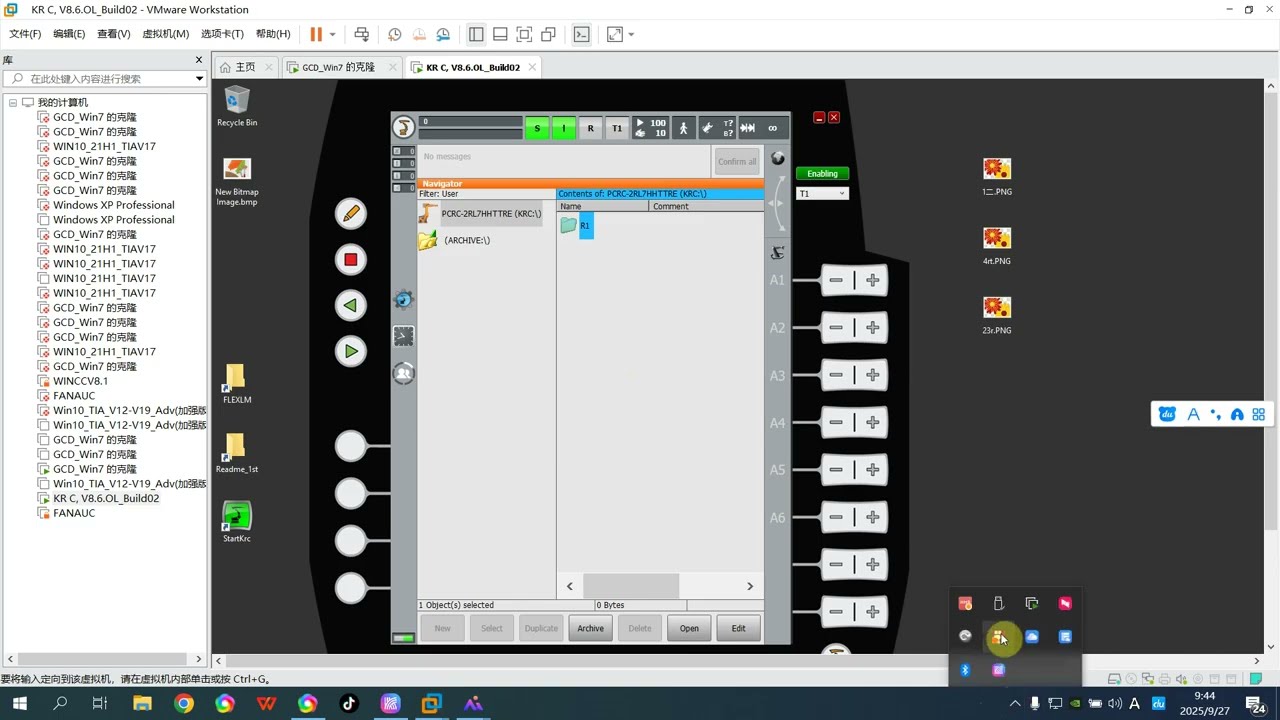This screenshot has width=1280, height=720.
Task: Click the Navigator list scroll-left arrow
Action: tap(570, 586)
